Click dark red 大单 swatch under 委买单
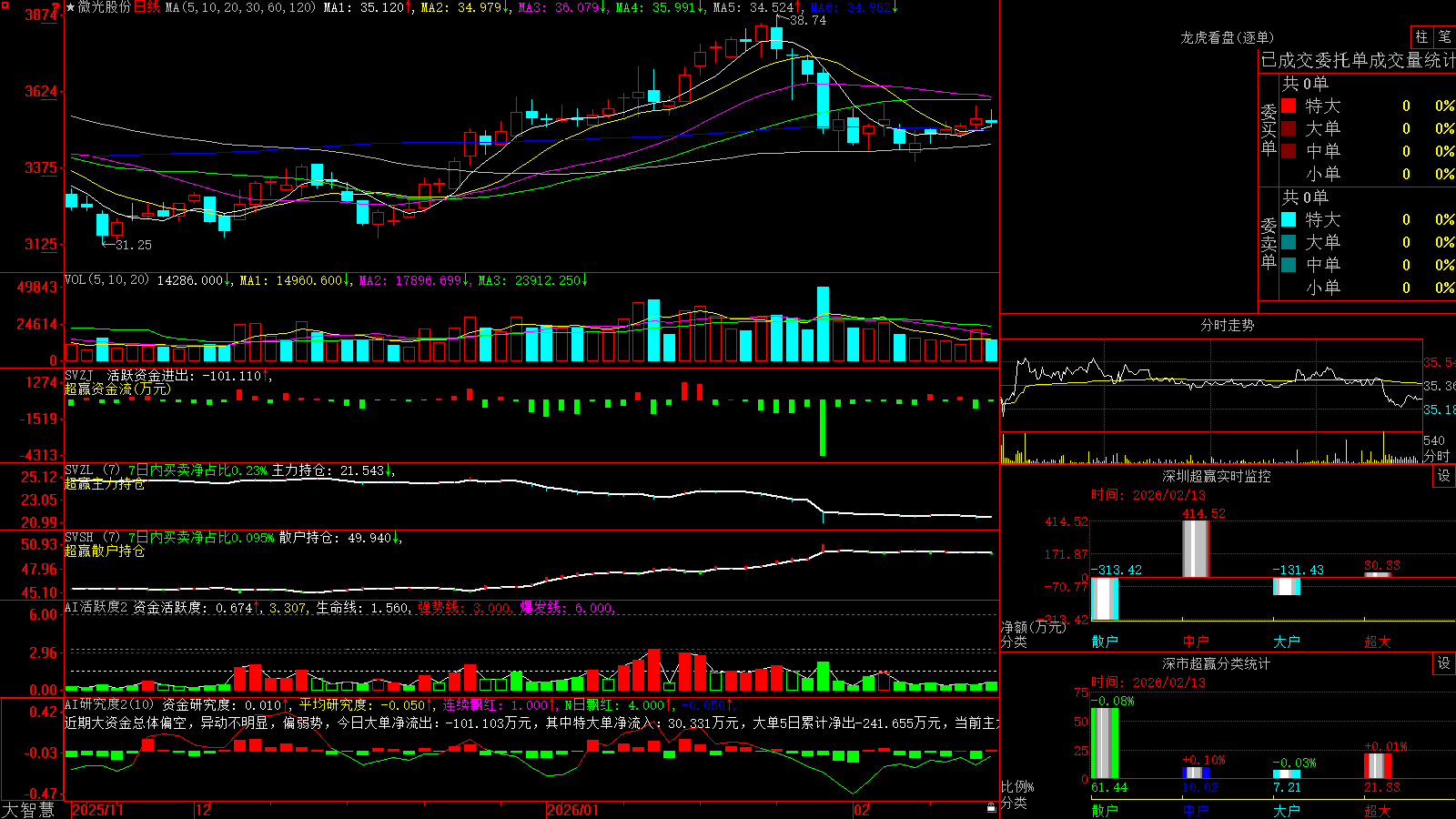Viewport: 1456px width, 819px height. coord(1289,128)
